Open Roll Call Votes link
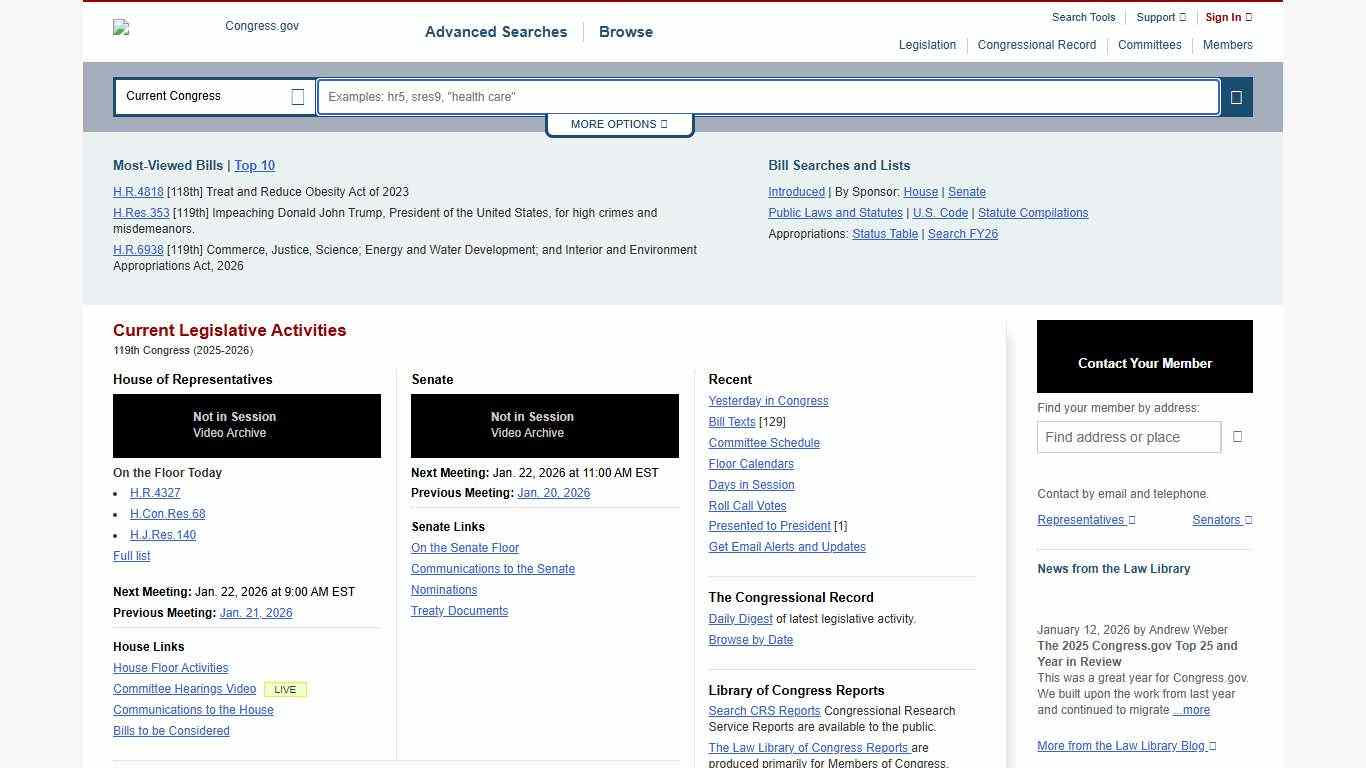The height and width of the screenshot is (768, 1366). coord(747,506)
